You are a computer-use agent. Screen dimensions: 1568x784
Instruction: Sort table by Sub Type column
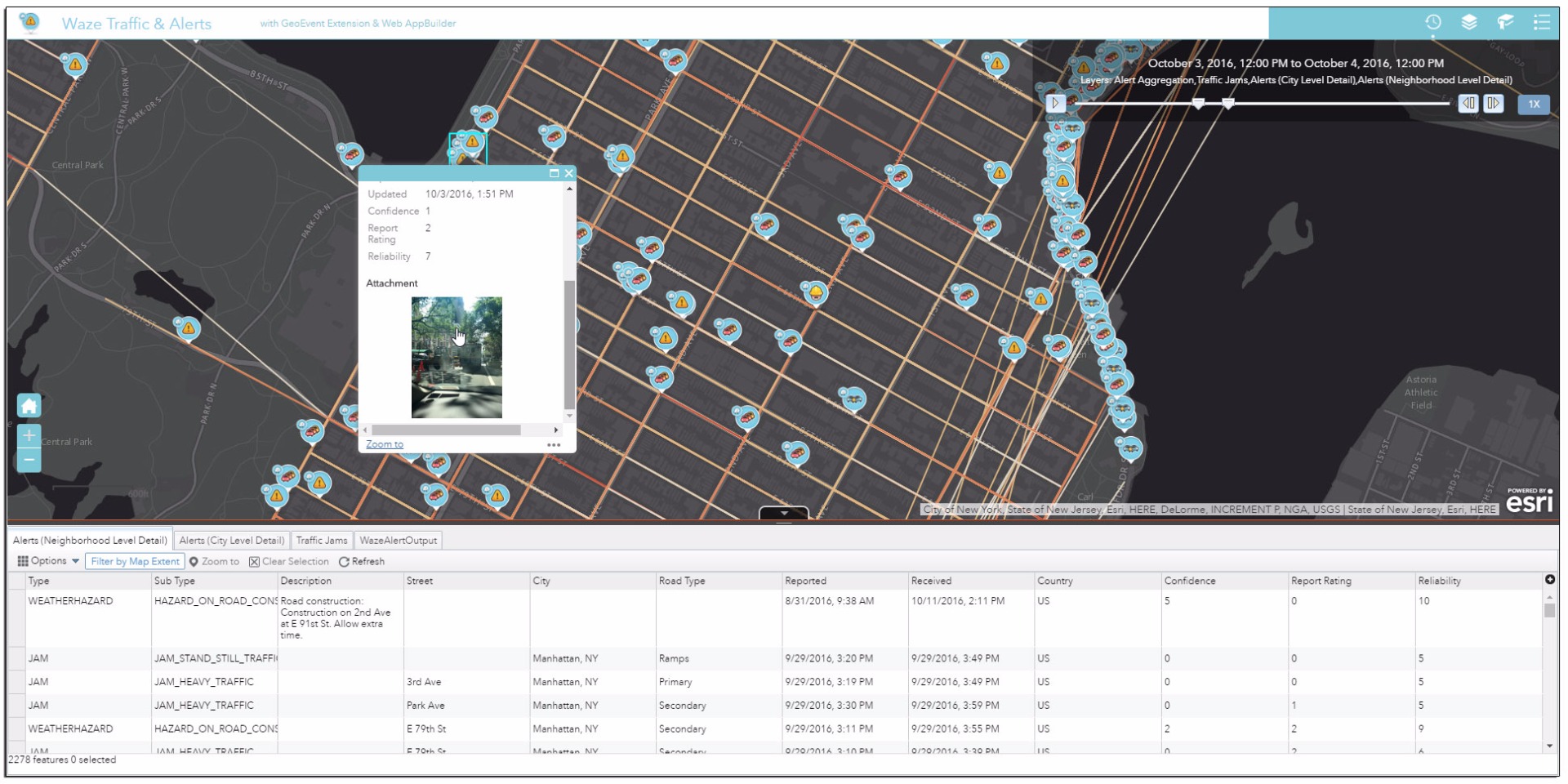[215, 581]
